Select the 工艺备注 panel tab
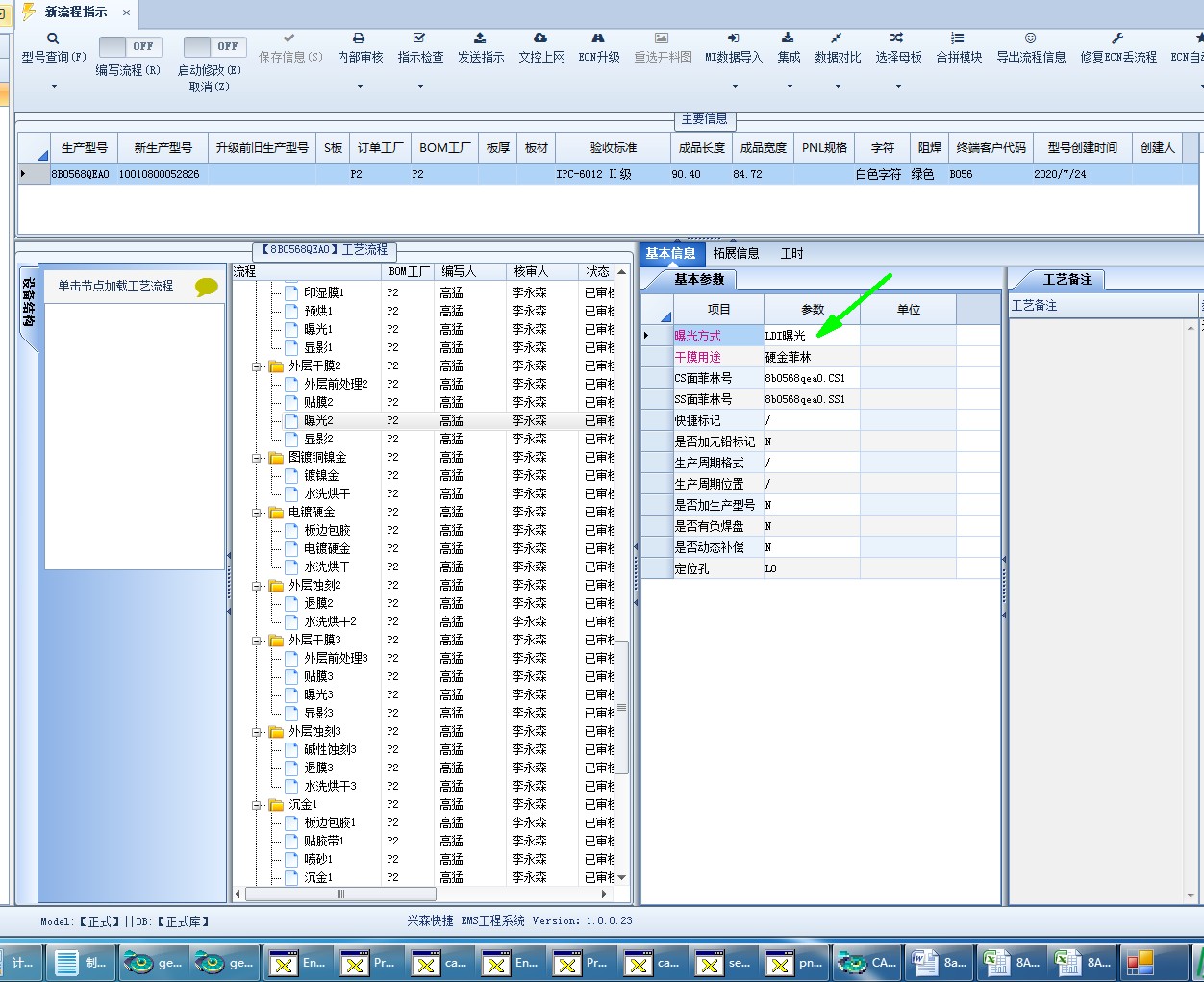Viewport: 1204px width, 982px height. 1067,279
